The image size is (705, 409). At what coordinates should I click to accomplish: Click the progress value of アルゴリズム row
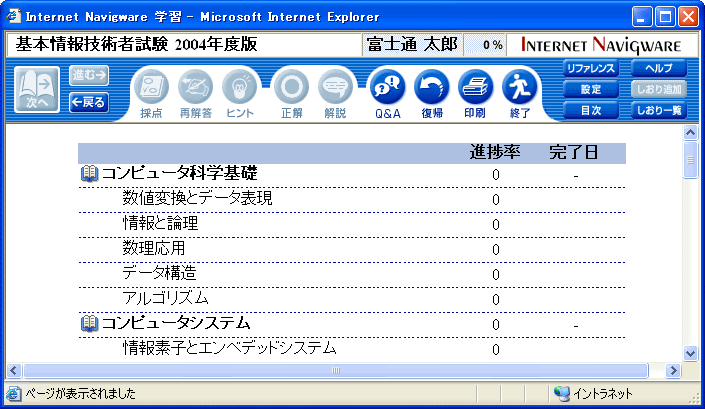tap(495, 299)
